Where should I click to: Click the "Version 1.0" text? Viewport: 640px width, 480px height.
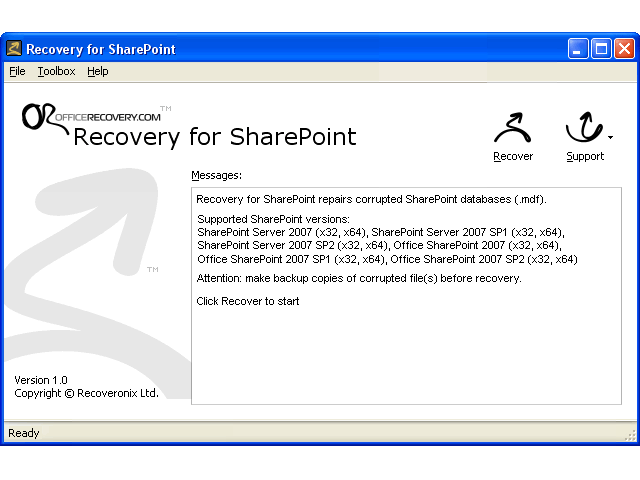coord(41,380)
